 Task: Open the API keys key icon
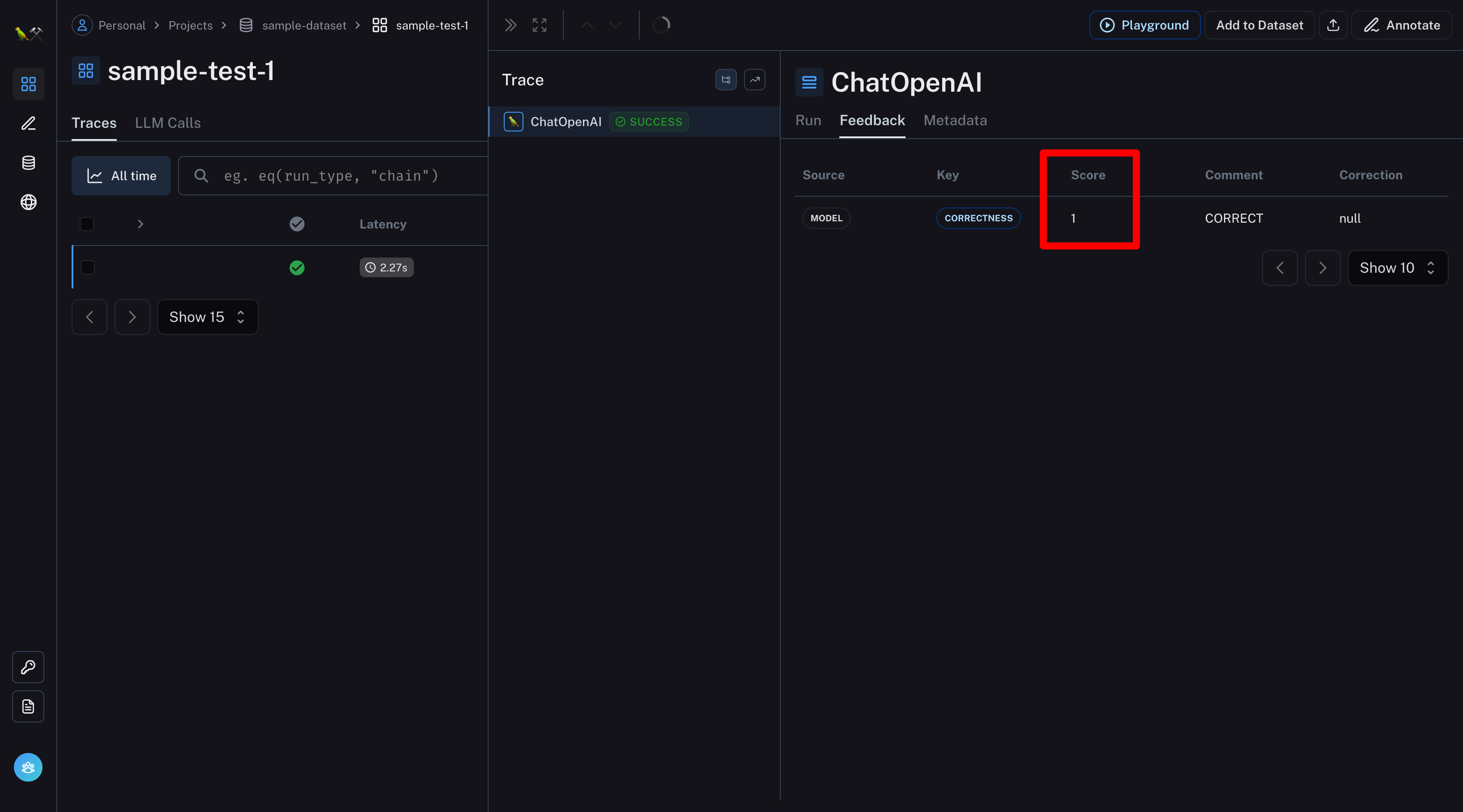click(x=28, y=667)
